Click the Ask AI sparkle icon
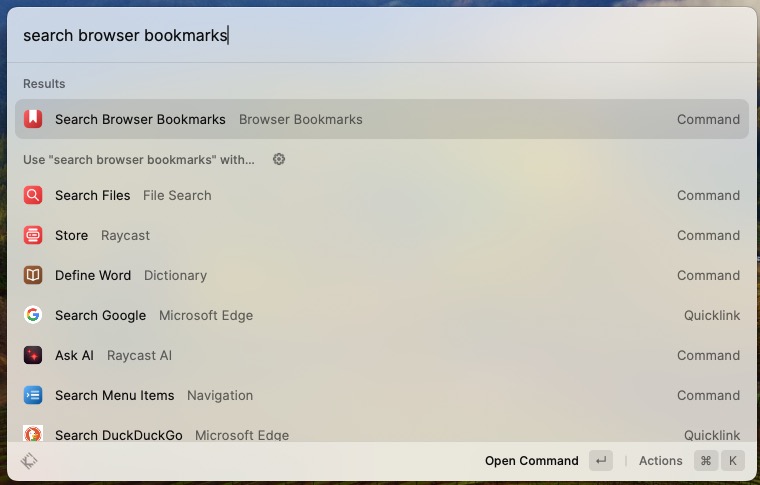Viewport: 760px width, 485px height. tap(33, 355)
